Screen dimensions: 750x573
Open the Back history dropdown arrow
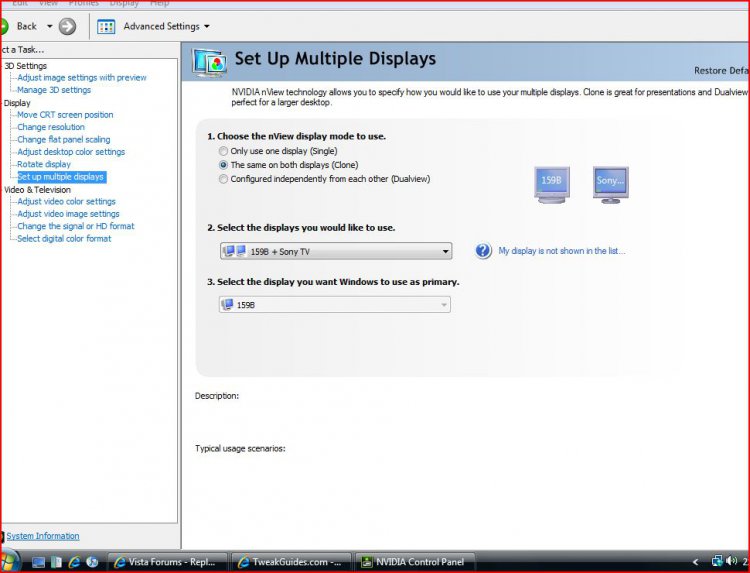point(49,26)
